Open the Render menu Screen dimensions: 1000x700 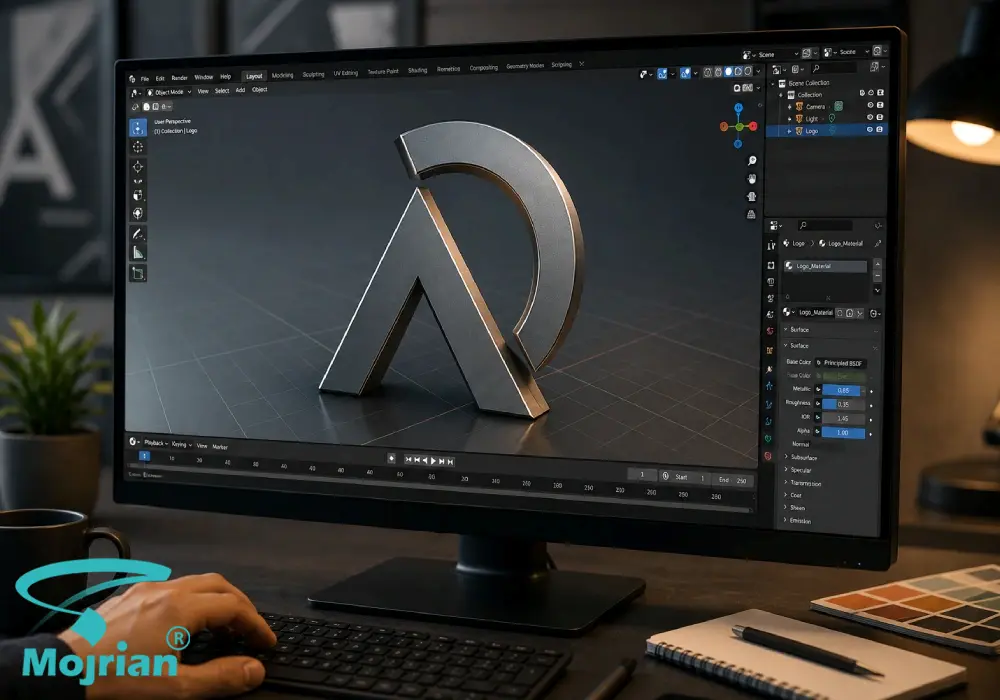click(179, 78)
